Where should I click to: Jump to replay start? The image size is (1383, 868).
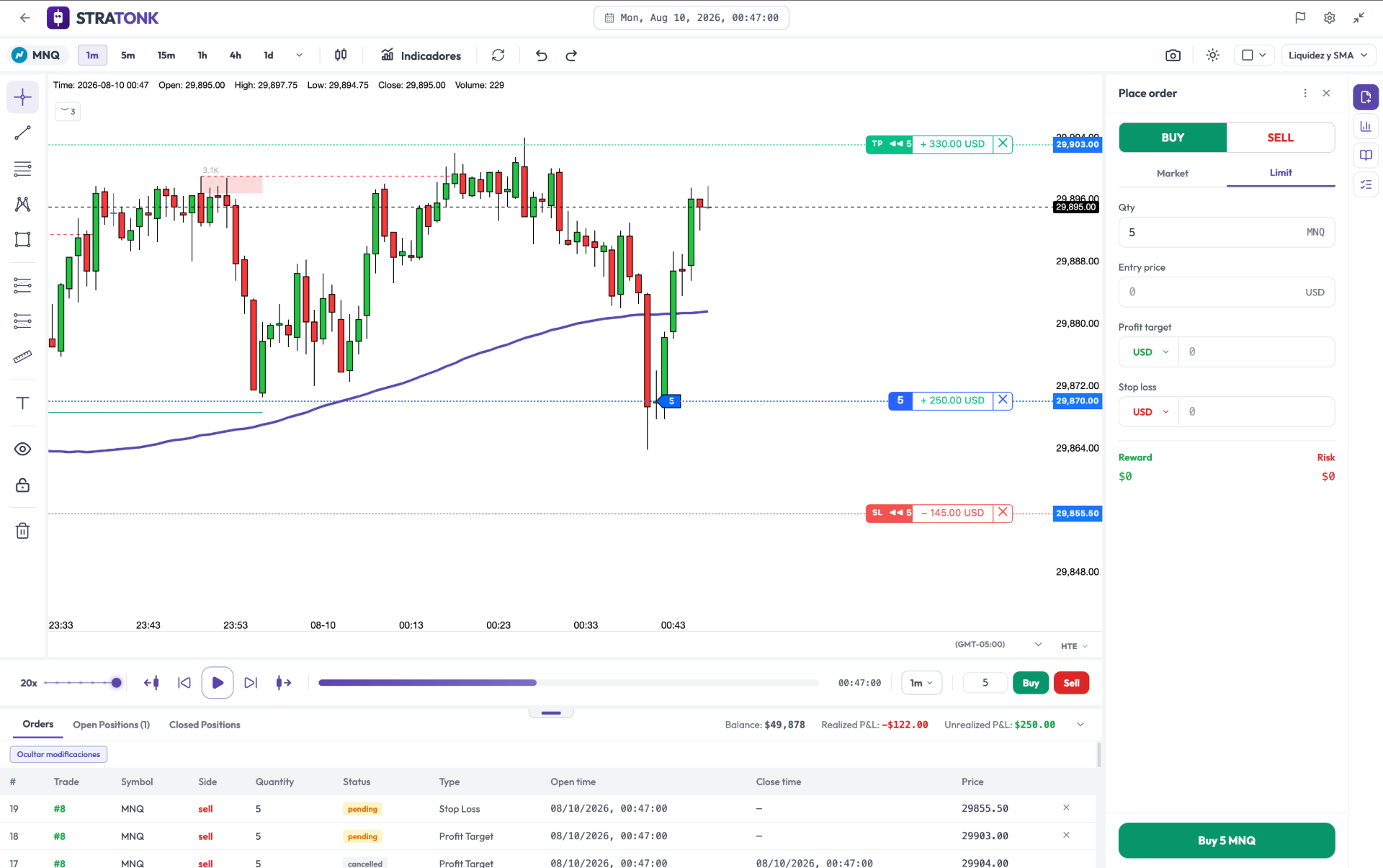pyautogui.click(x=184, y=683)
